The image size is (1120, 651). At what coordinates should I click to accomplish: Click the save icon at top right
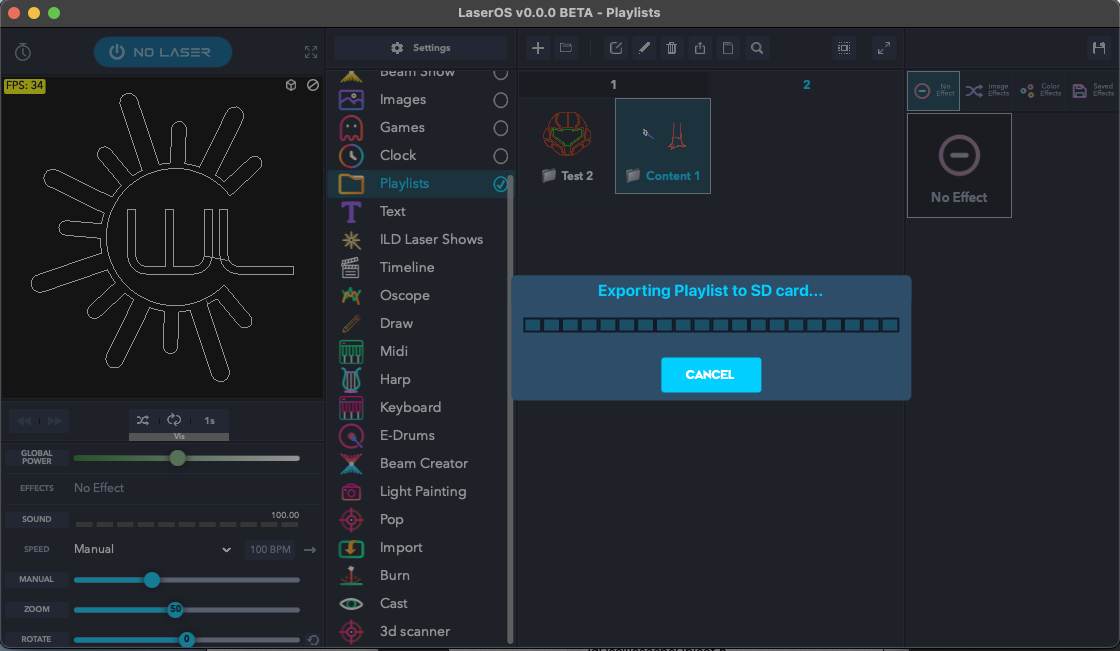(1099, 48)
